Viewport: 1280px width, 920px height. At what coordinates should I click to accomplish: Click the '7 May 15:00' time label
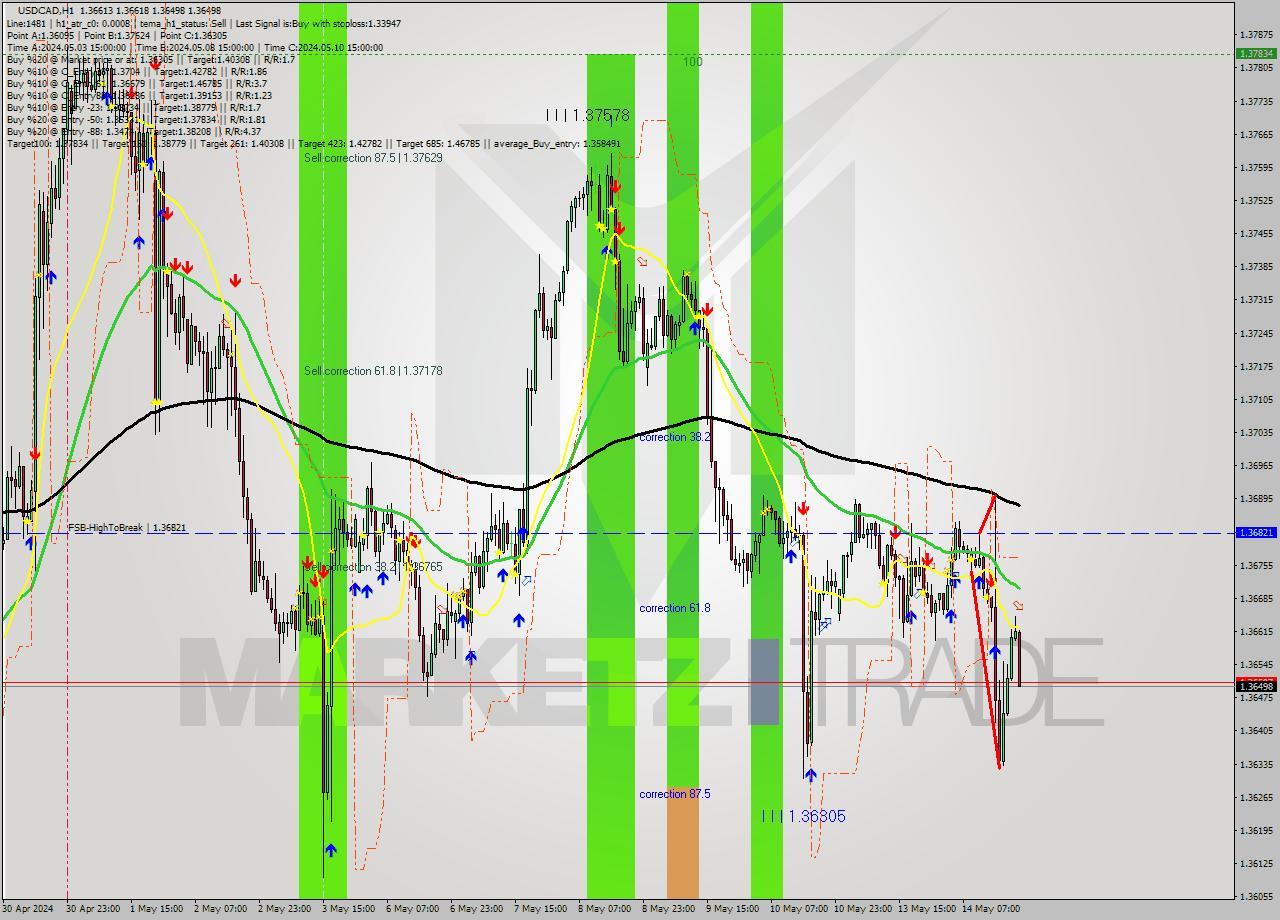(541, 909)
